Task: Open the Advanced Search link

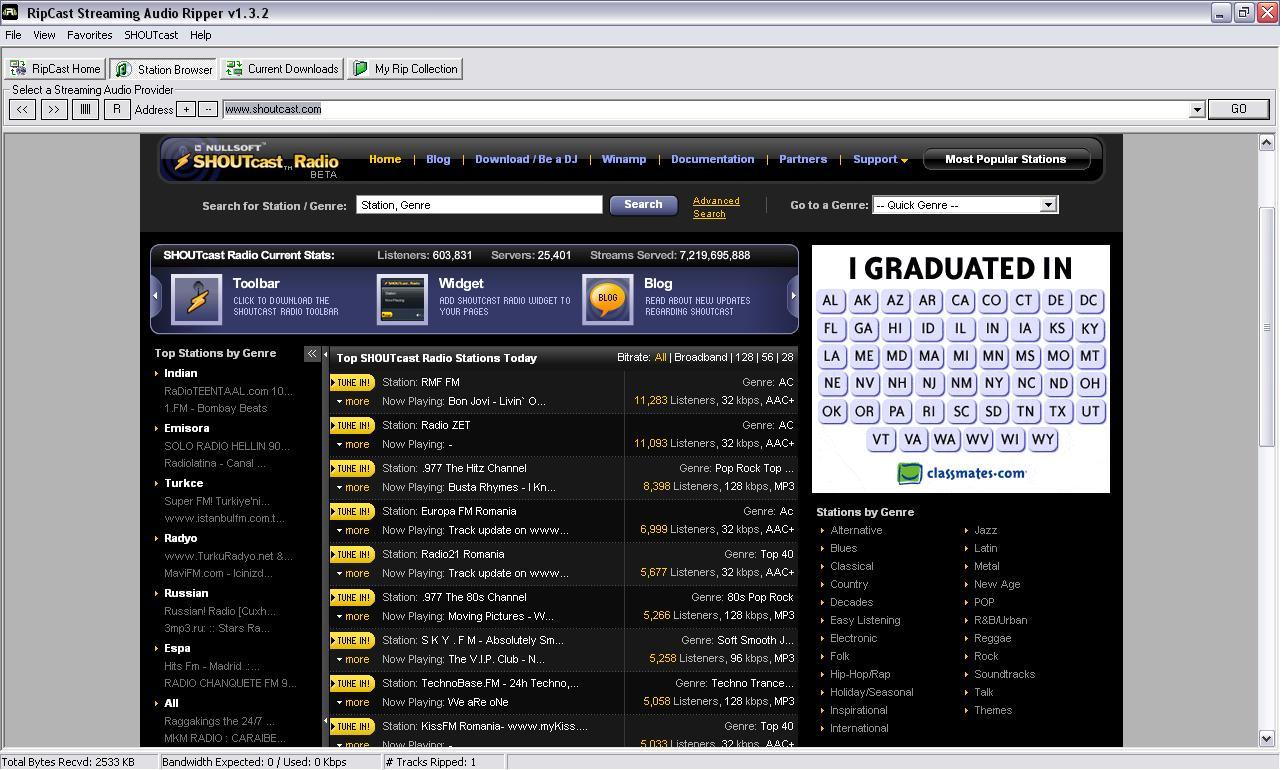Action: pos(716,207)
